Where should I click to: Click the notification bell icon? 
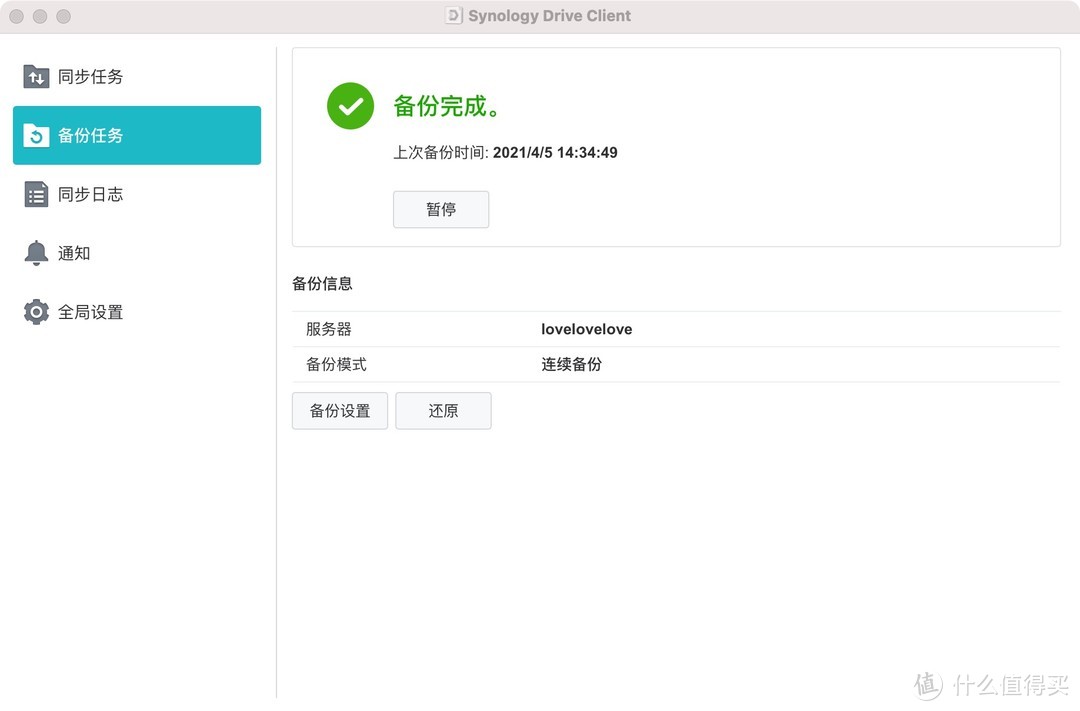click(36, 253)
